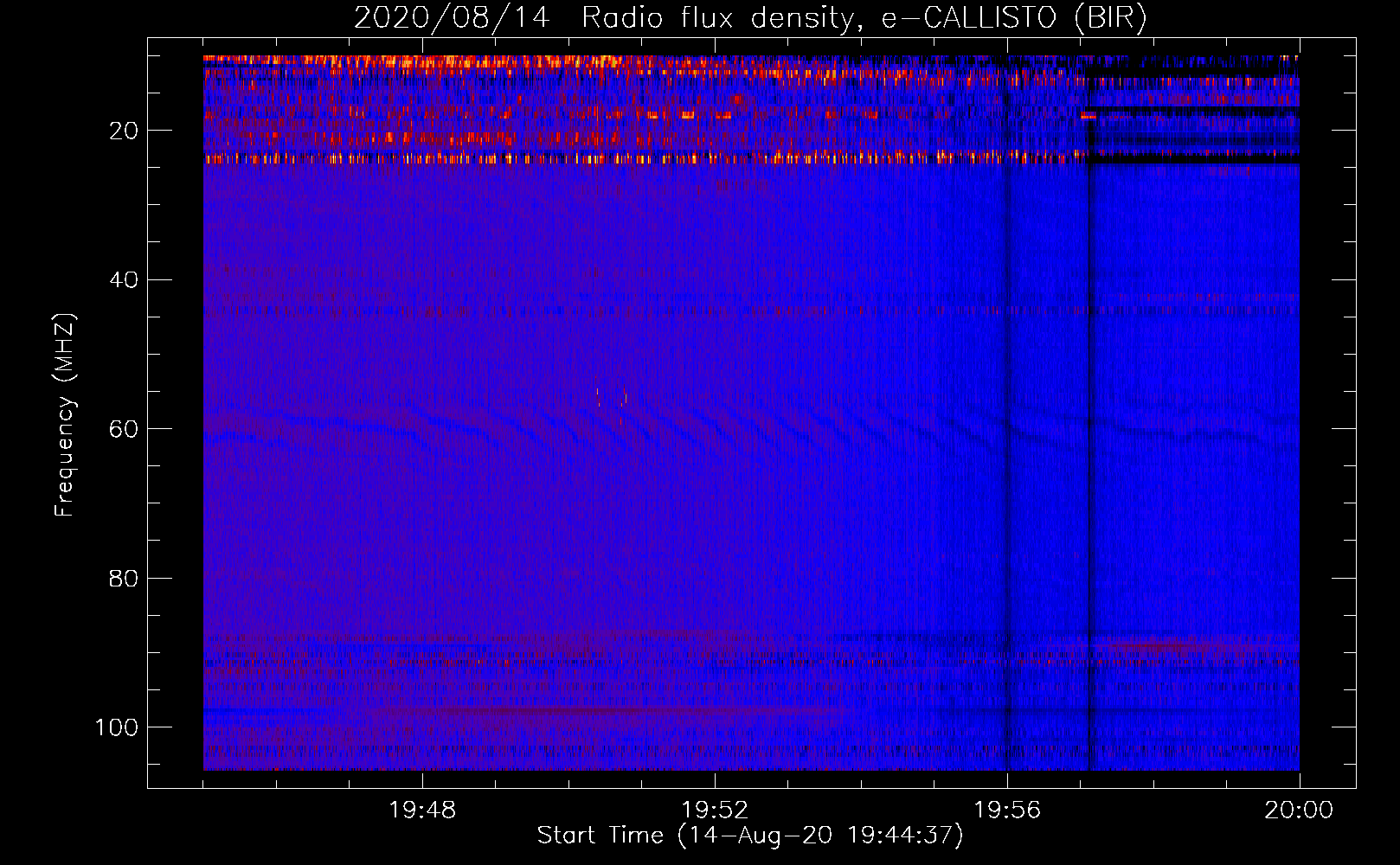Select the 19:48 time tick label
Viewport: 1400px width, 865px height.
pos(422,811)
